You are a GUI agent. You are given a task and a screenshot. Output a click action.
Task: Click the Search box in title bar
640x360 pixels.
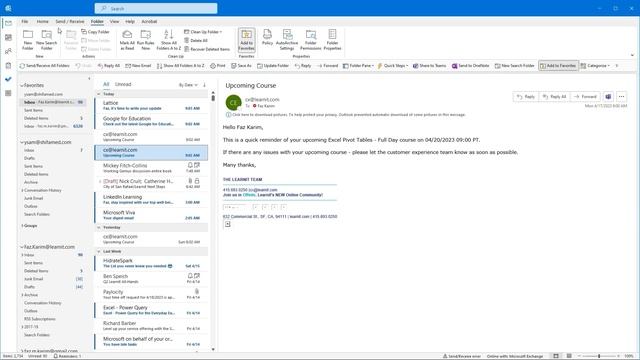point(156,8)
